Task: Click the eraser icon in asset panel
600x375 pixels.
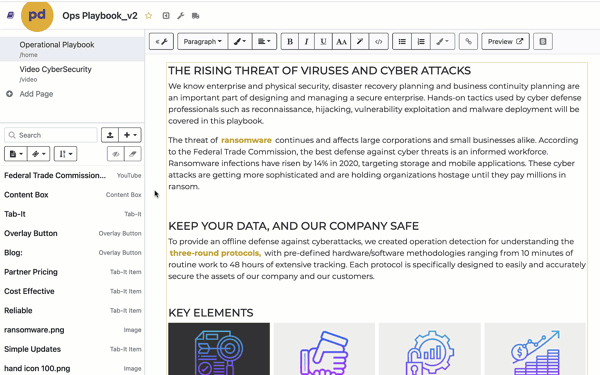Action: pyautogui.click(x=133, y=154)
